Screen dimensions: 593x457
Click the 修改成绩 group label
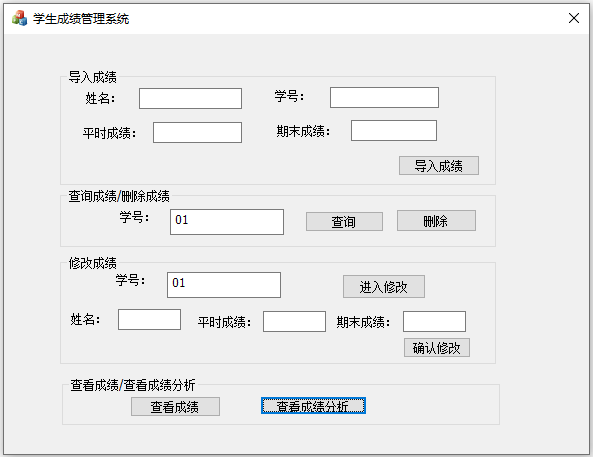[93, 263]
